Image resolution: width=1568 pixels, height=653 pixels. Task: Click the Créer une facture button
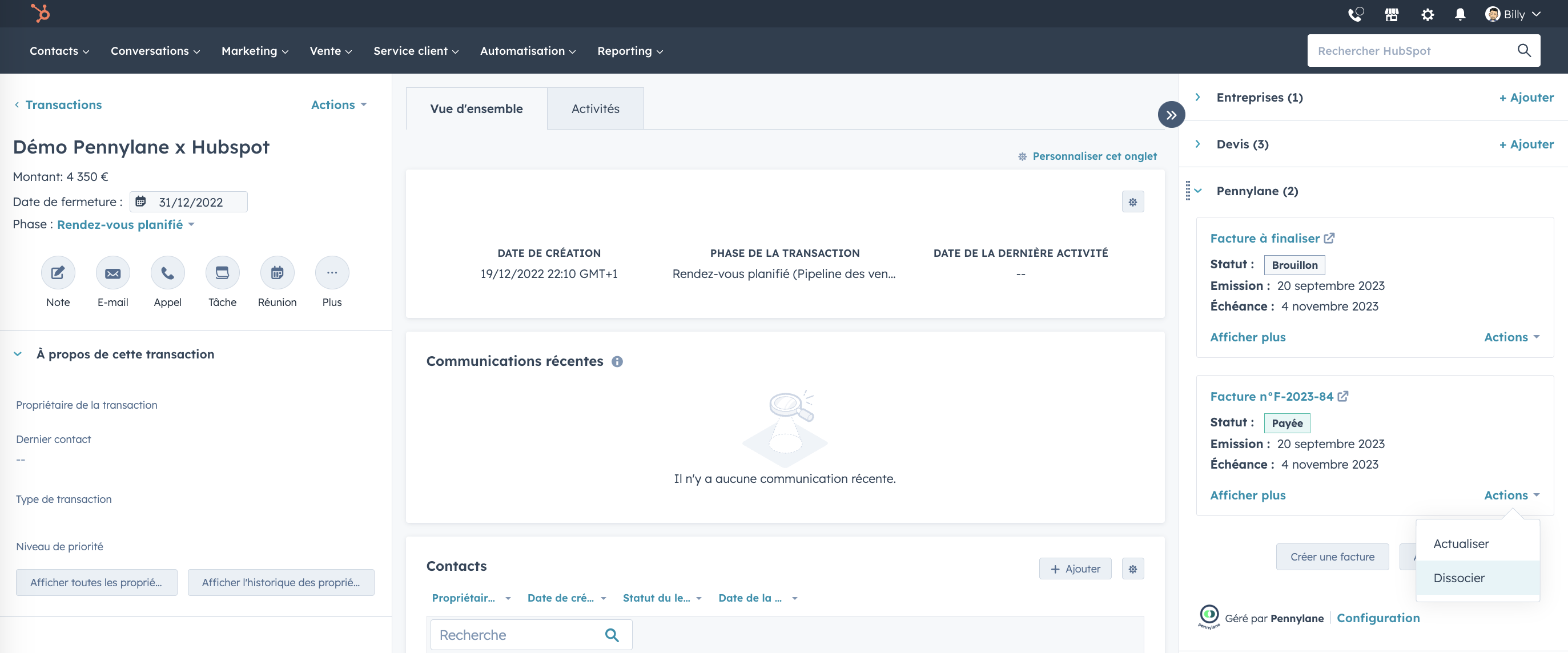pos(1332,557)
